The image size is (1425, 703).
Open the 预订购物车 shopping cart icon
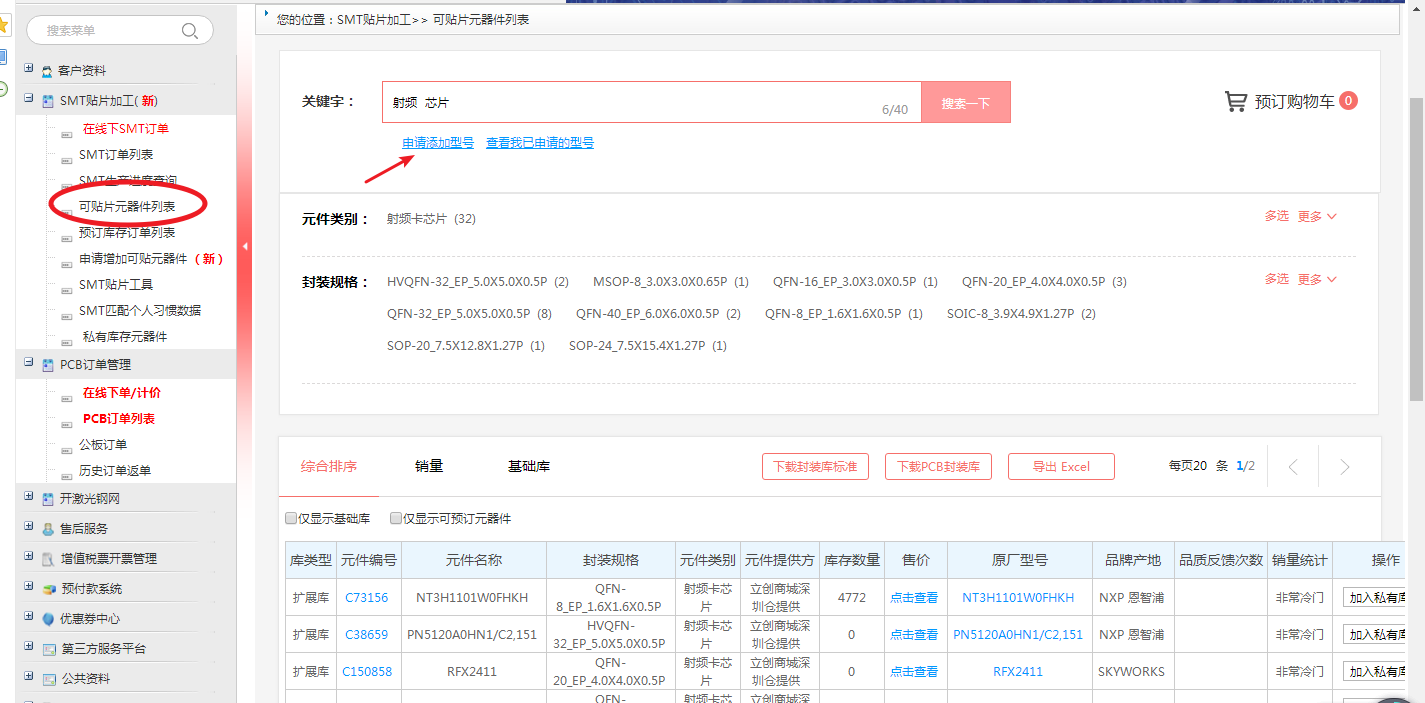point(1236,101)
